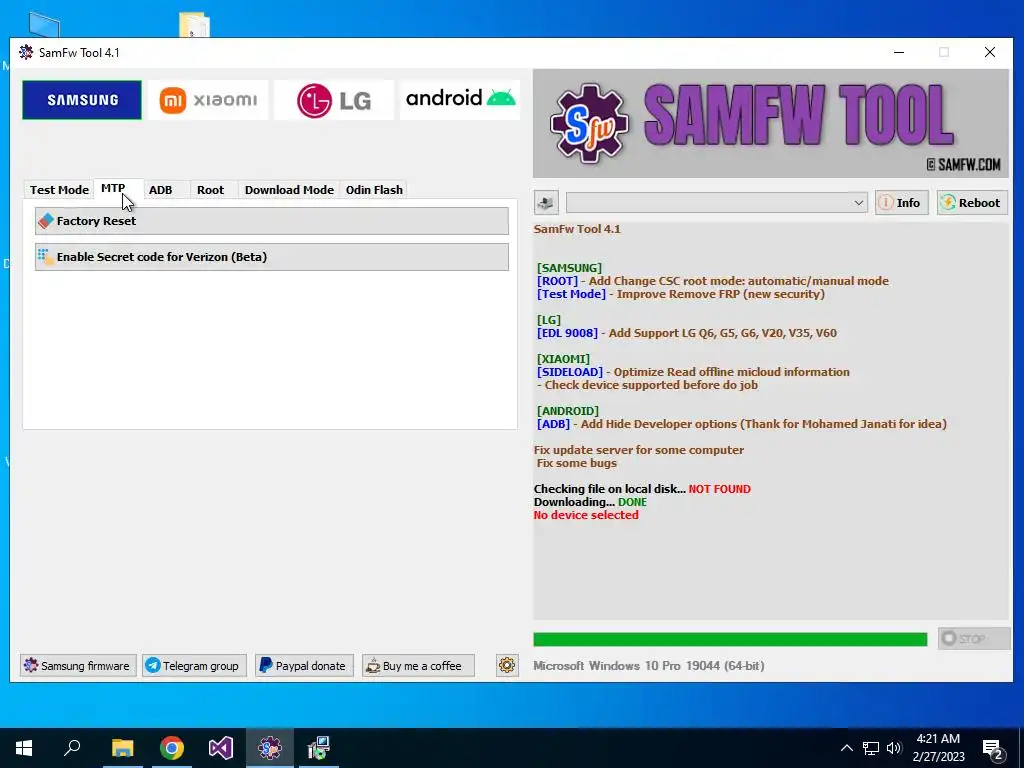The width and height of the screenshot is (1024, 768).
Task: Click SamFw Tool taskbar icon
Action: pyautogui.click(x=270, y=748)
